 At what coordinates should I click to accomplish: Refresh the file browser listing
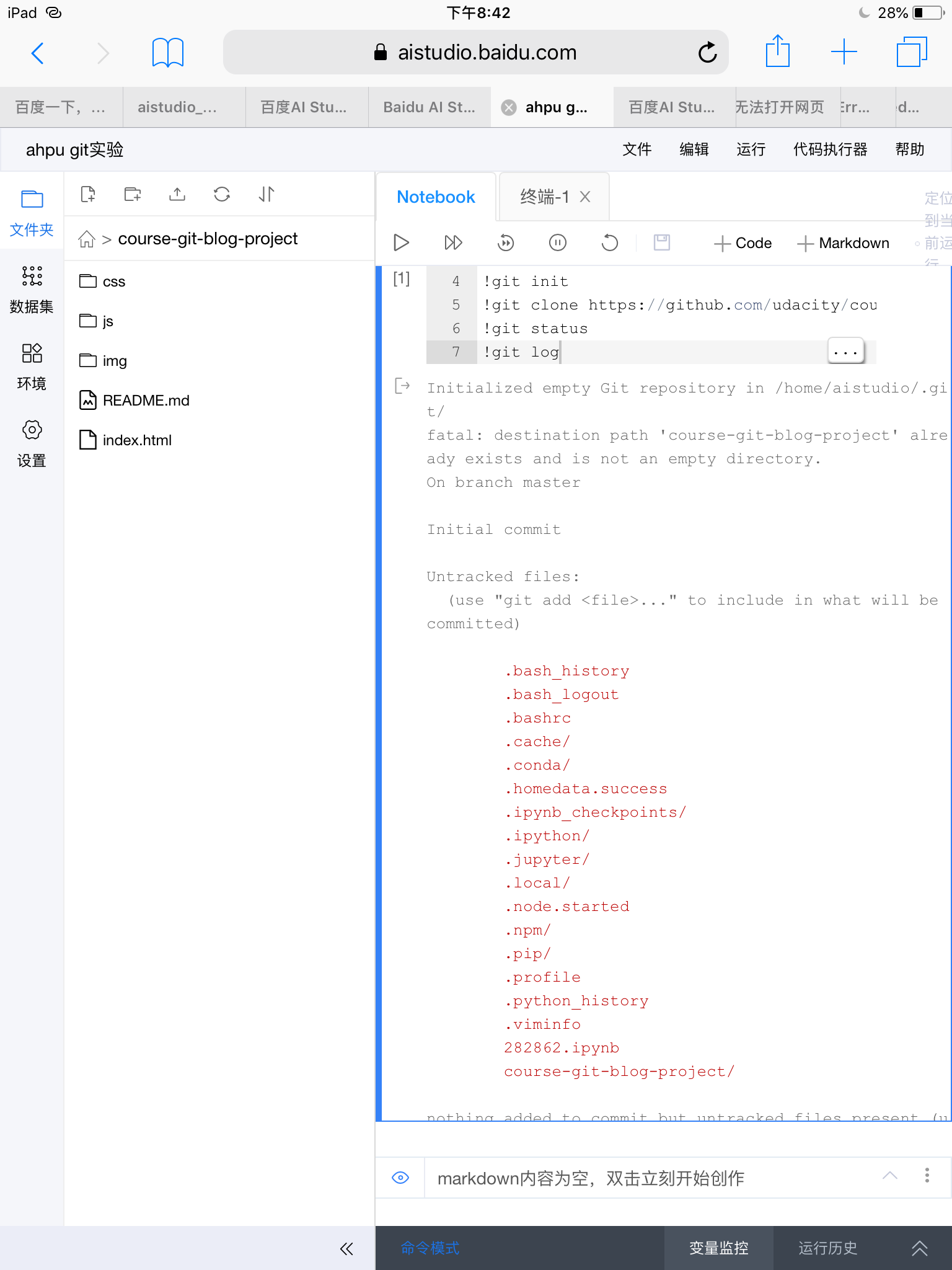[x=222, y=194]
